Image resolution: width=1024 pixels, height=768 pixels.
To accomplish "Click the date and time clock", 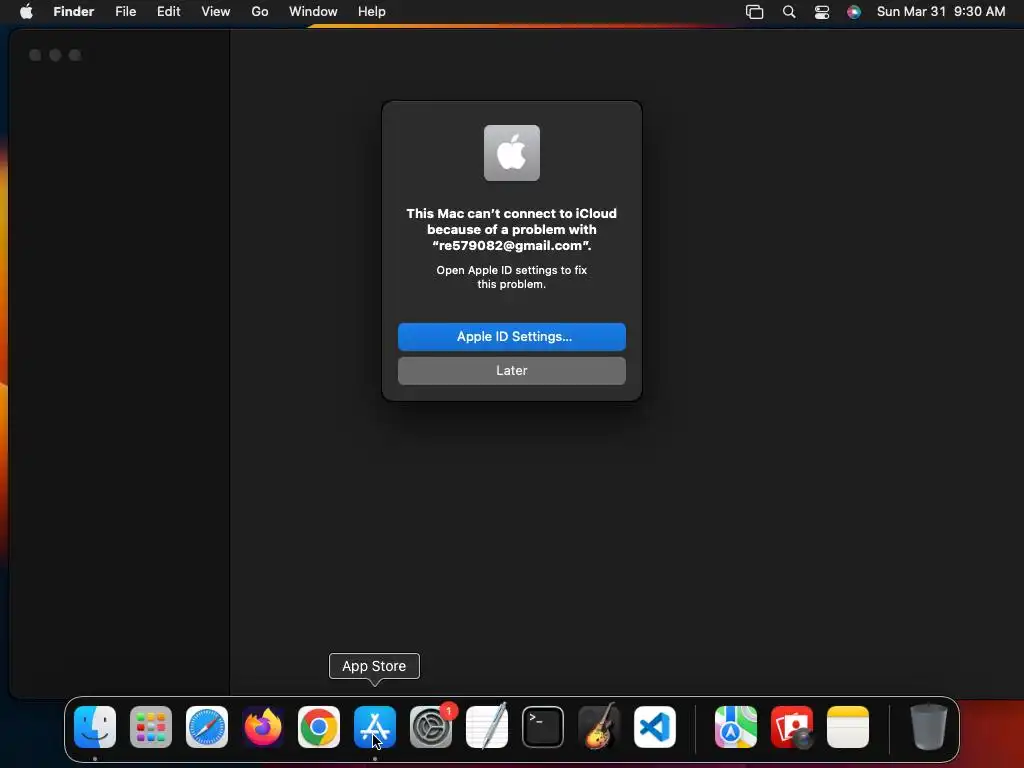I will (x=941, y=12).
